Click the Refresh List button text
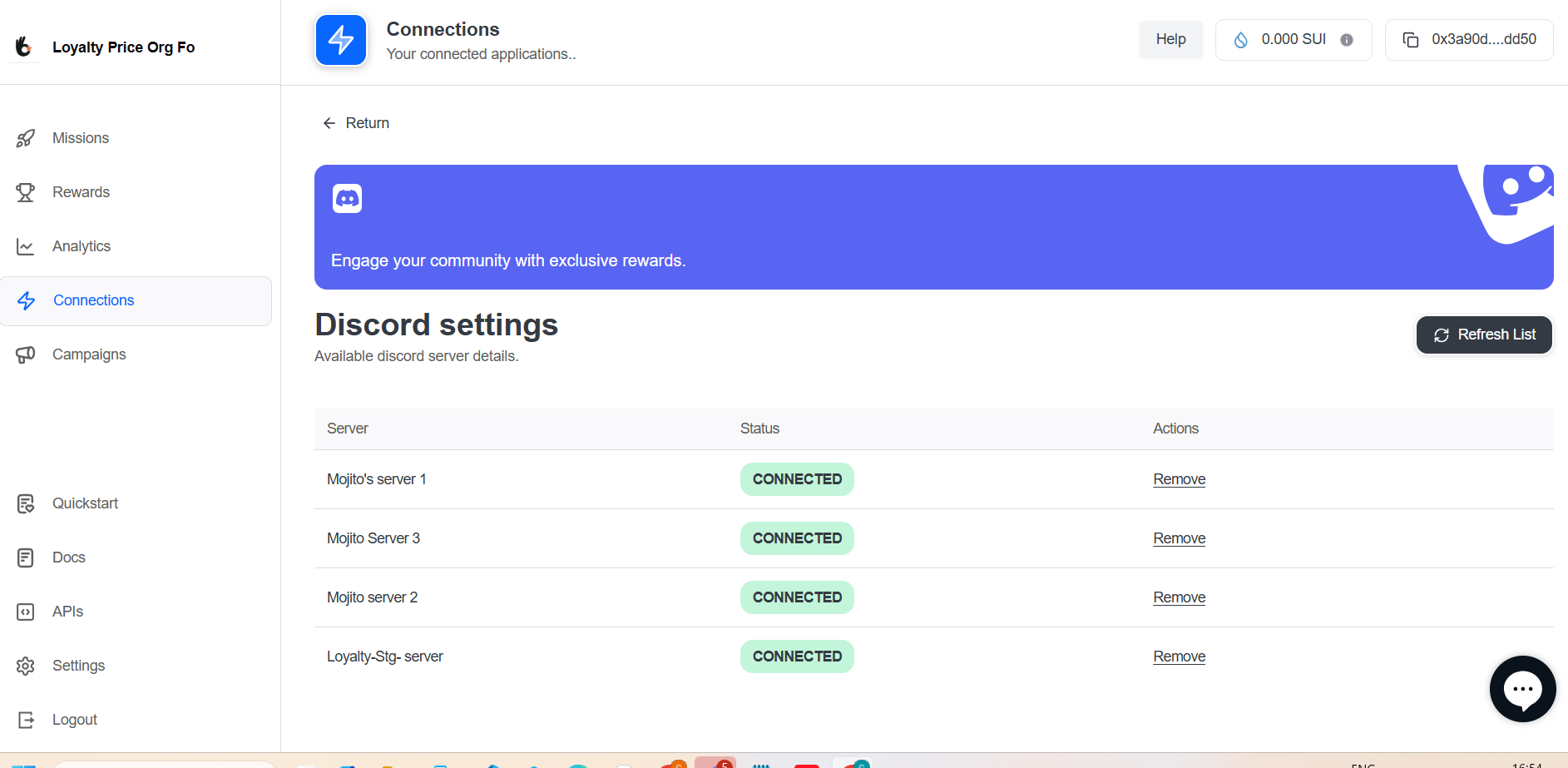This screenshot has height=768, width=1568. click(1496, 334)
